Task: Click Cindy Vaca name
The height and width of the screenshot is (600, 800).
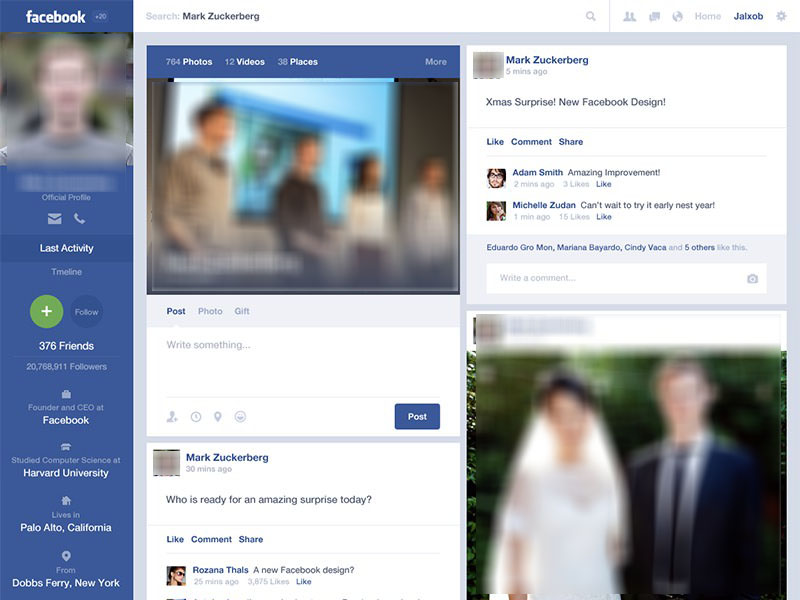Action: (x=645, y=247)
